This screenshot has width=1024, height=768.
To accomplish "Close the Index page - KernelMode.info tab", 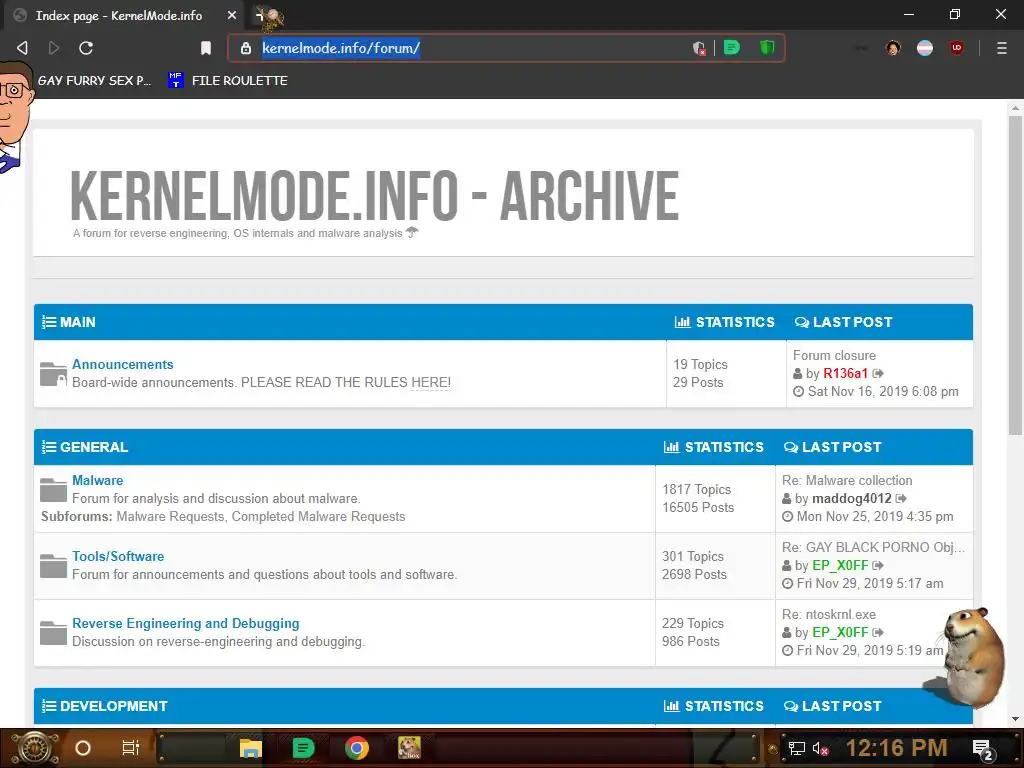I will (x=232, y=15).
